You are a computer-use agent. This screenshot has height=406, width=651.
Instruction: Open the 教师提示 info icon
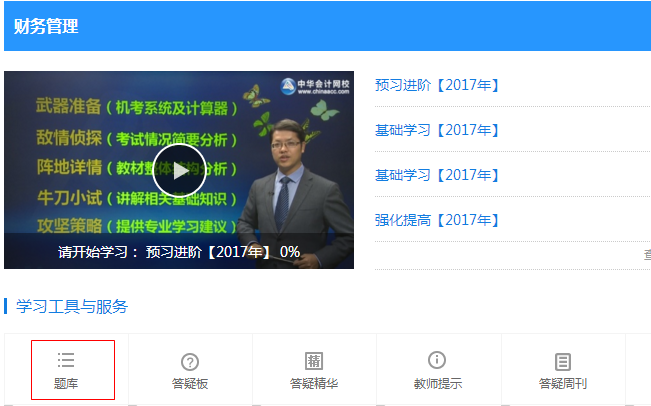click(x=437, y=360)
